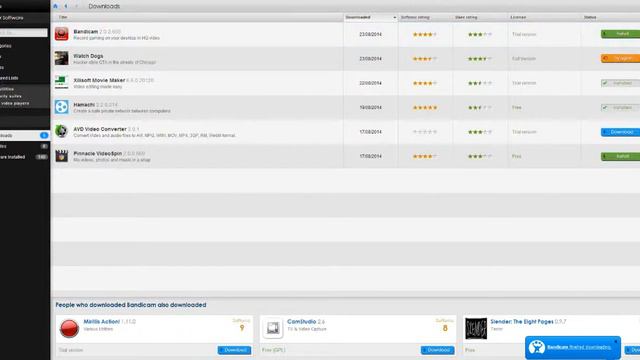Click 'Free' license in Hamachi row

point(517,108)
